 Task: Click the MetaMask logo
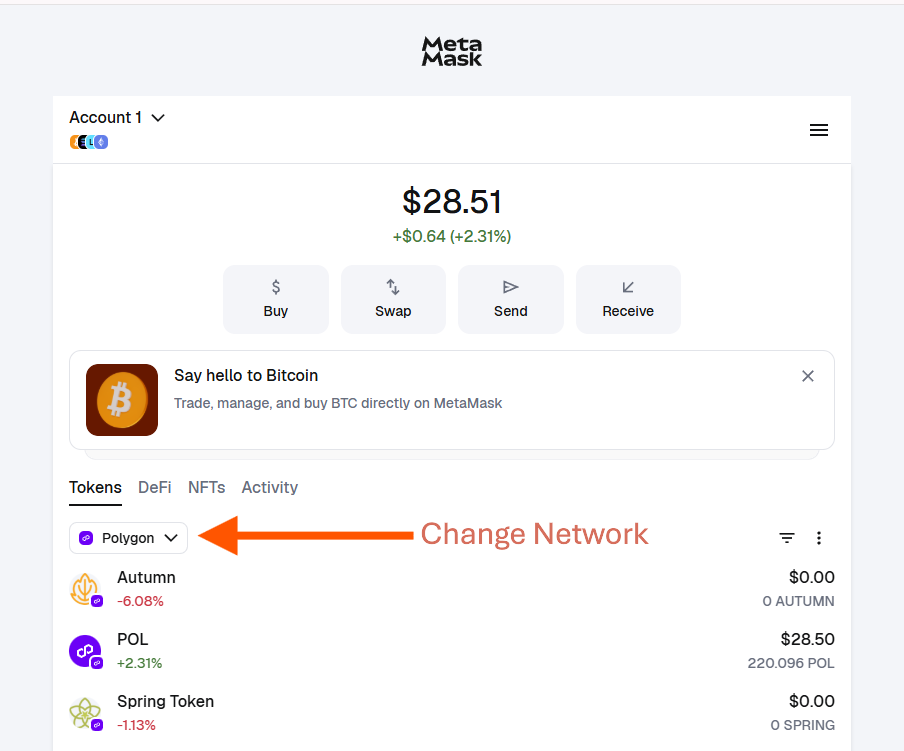coord(452,51)
